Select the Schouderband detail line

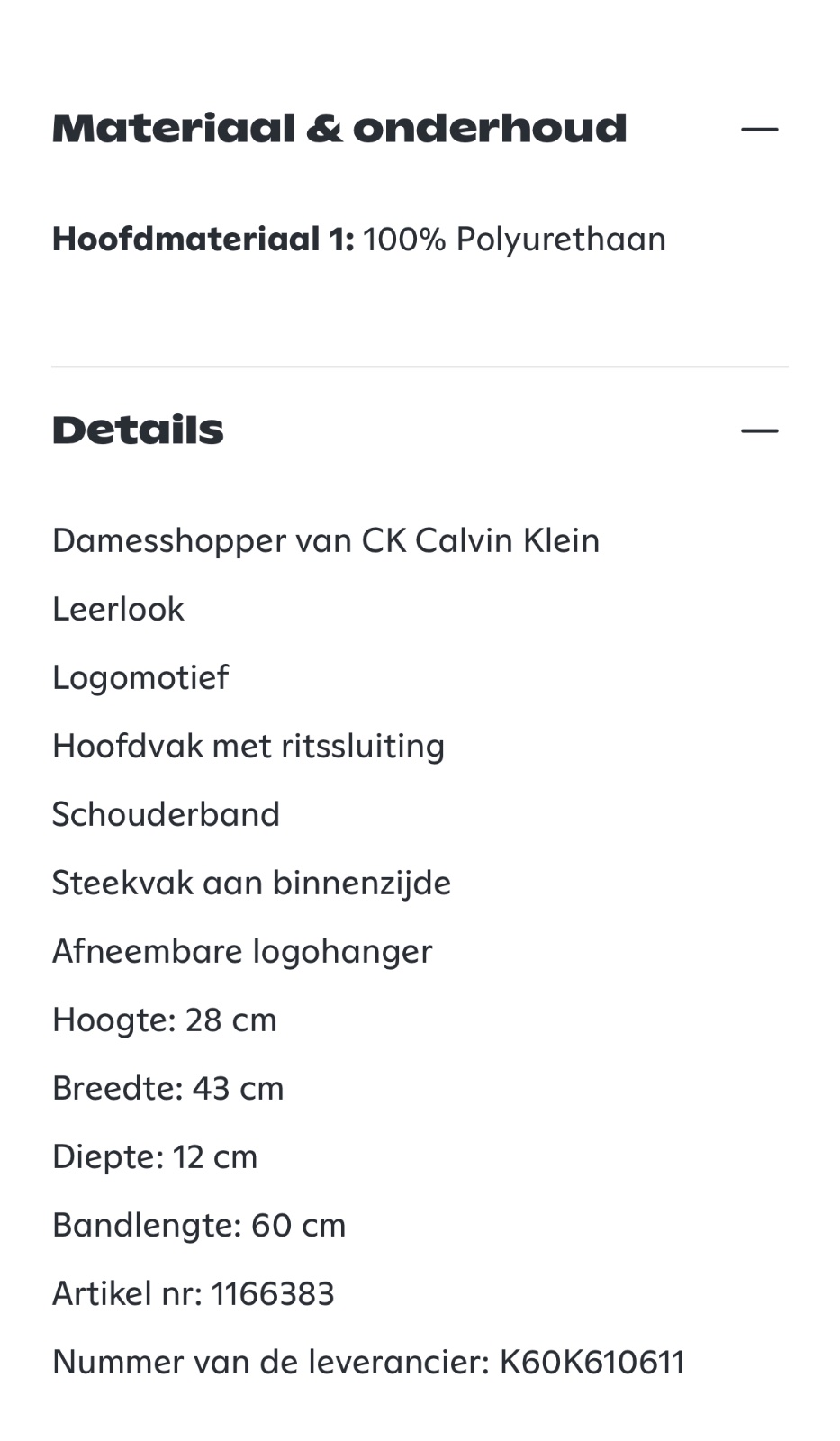click(x=166, y=814)
